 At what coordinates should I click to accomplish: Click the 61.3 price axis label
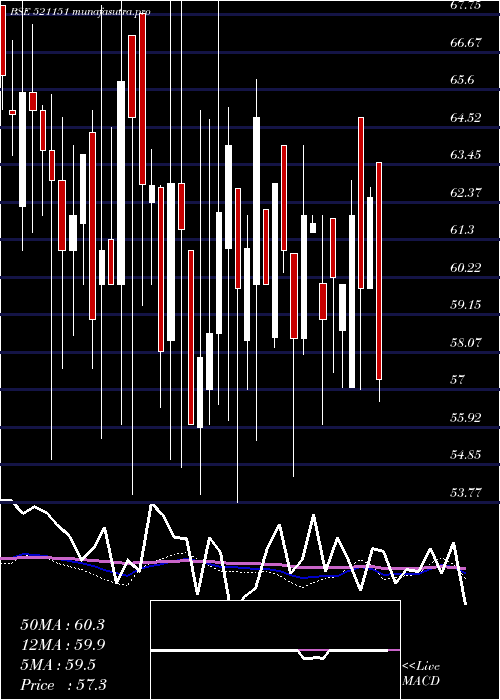(462, 230)
